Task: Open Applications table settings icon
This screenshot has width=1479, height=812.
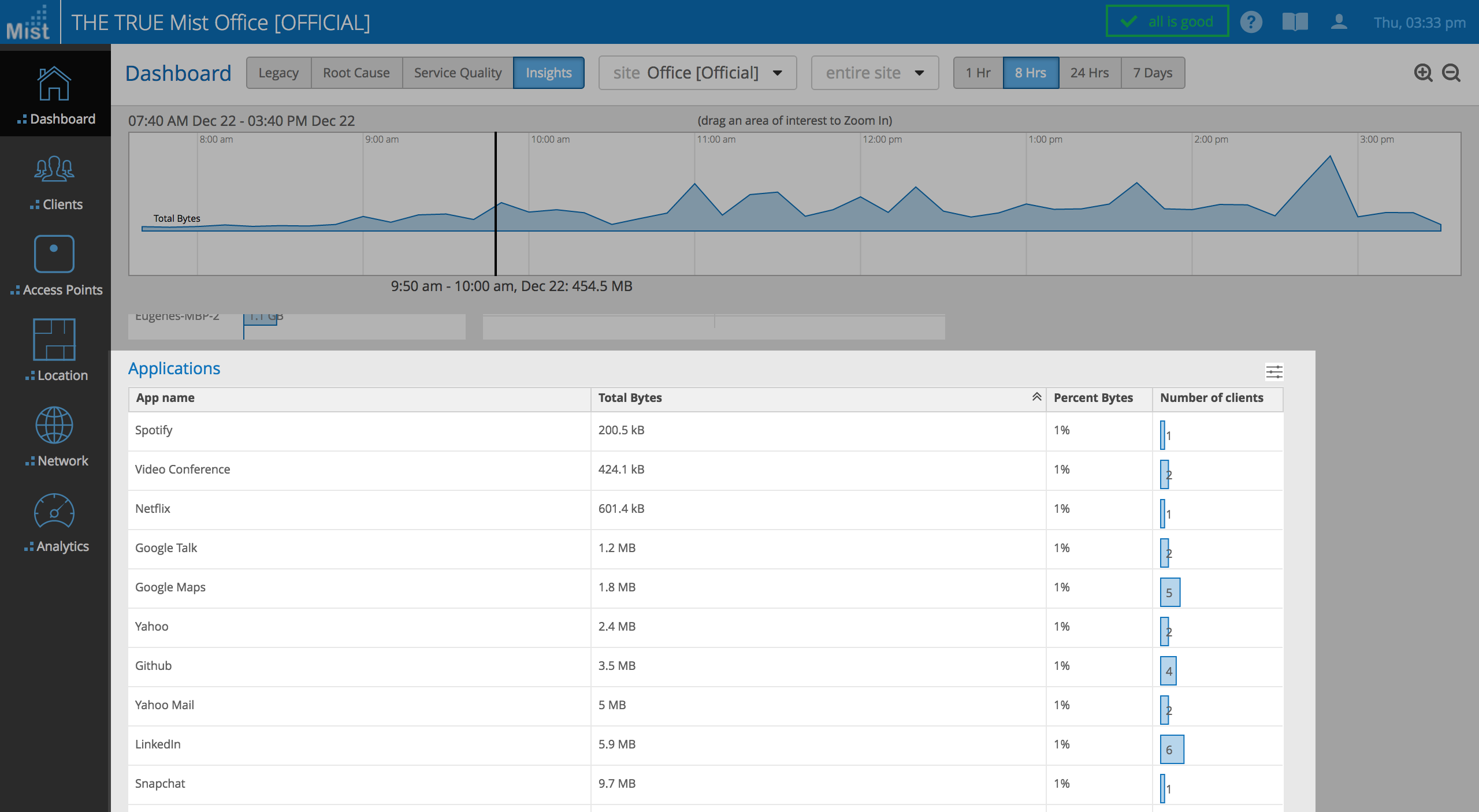Action: [x=1274, y=372]
